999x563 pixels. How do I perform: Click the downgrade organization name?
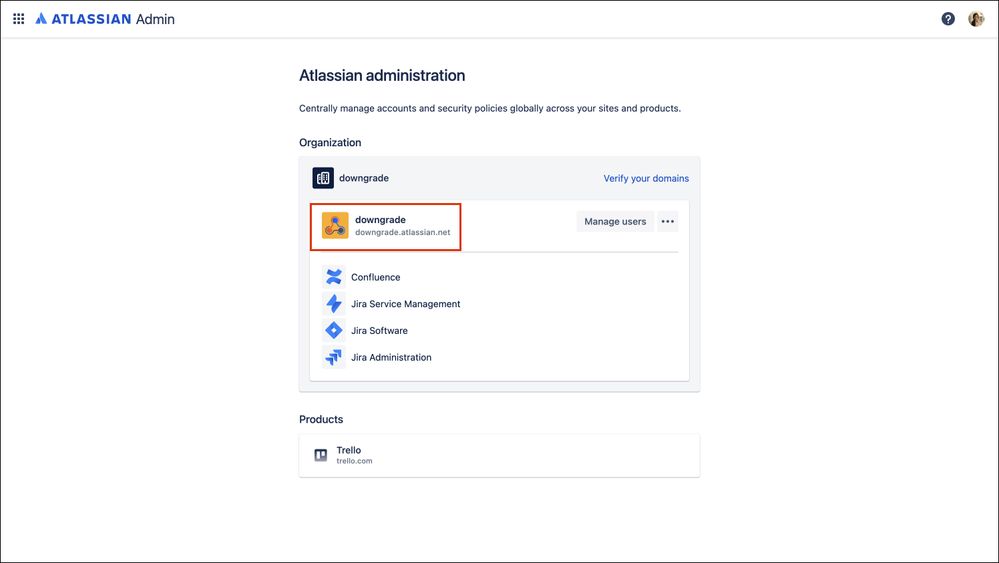(364, 178)
